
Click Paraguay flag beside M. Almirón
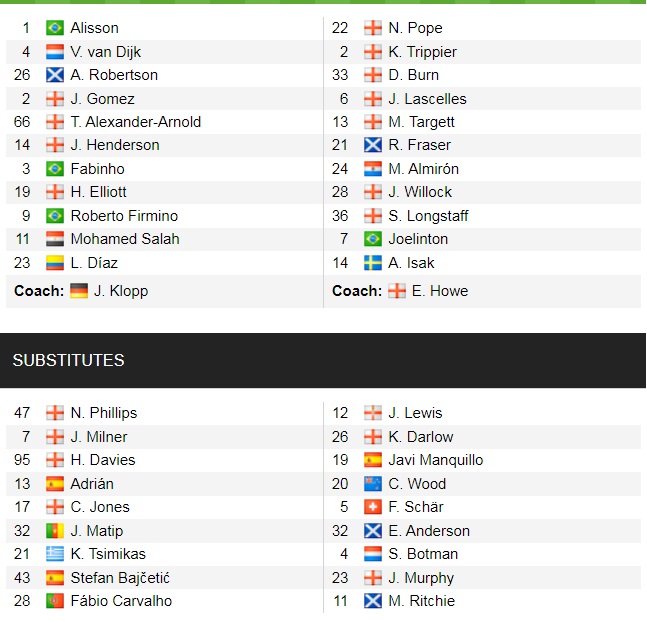(x=372, y=169)
